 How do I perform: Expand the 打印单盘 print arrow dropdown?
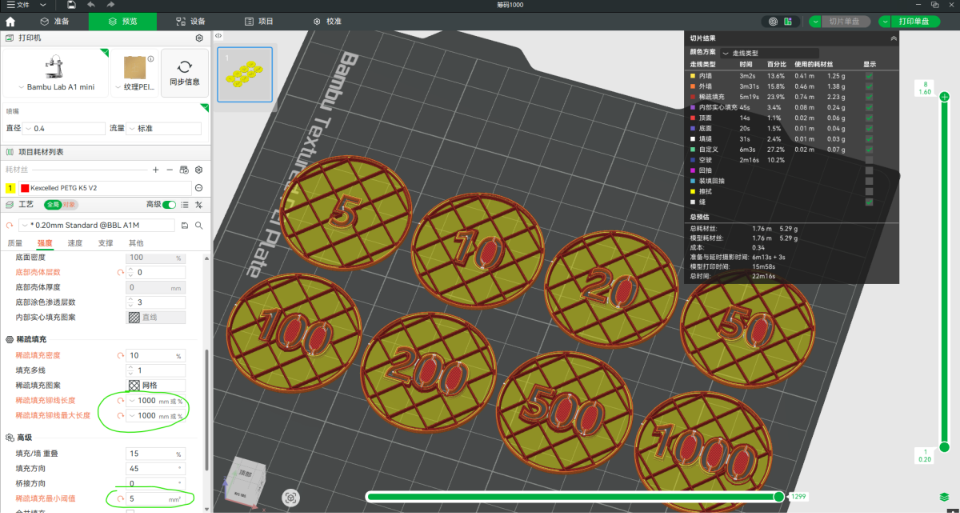tap(885, 21)
